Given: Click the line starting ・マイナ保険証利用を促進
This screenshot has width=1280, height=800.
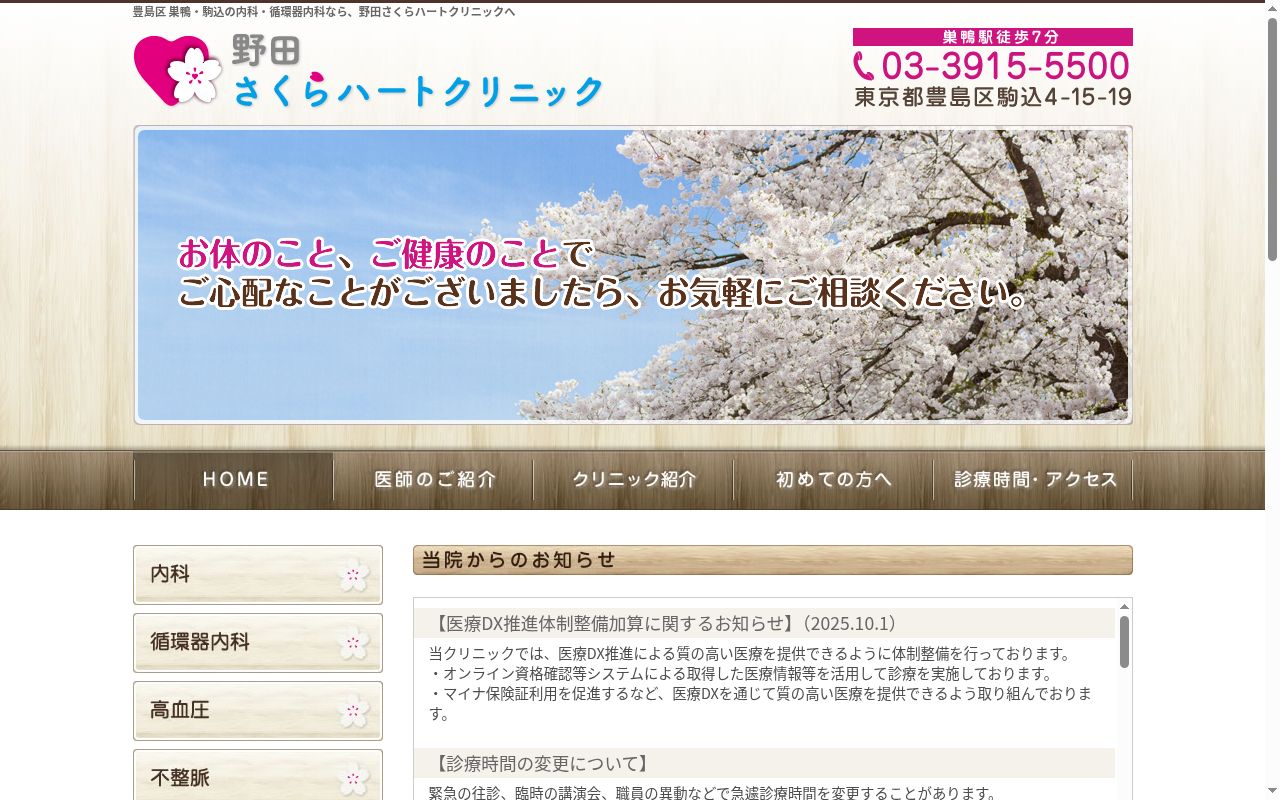Looking at the screenshot, I should 760,704.
